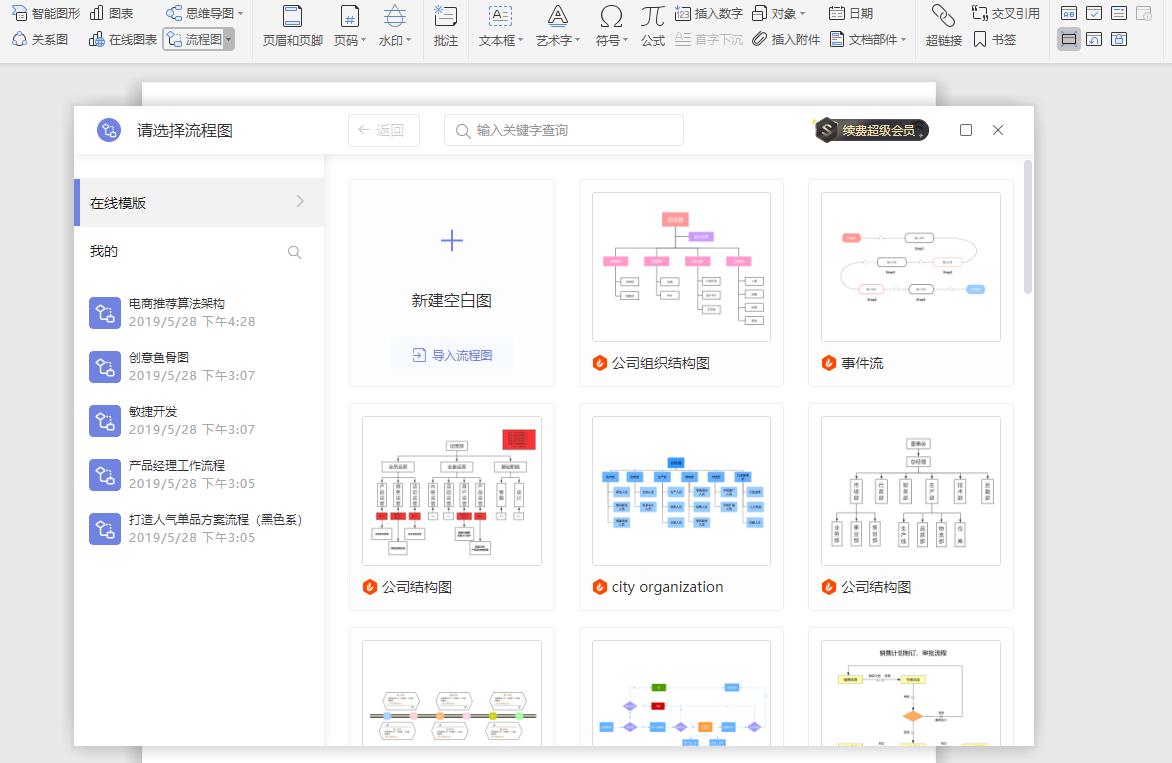Click 续费超级会员 membership button
Screen dimensions: 1172x763
(872, 130)
